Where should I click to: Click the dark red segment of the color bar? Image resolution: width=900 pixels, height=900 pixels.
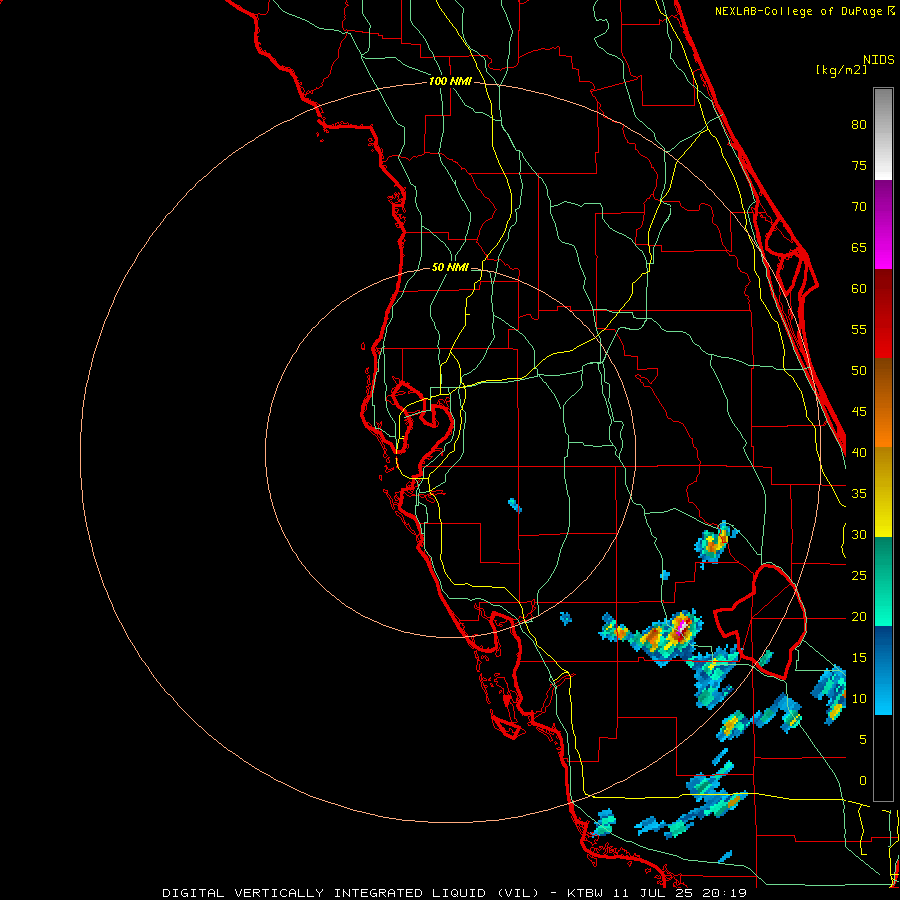[883, 314]
